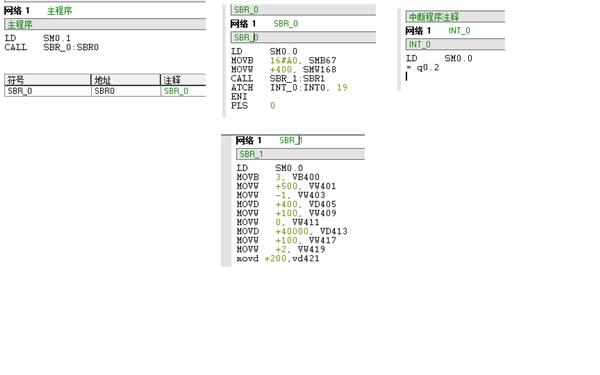Click the top SBR_0 subroutine comment box
The image size is (600, 375).
coord(303,10)
